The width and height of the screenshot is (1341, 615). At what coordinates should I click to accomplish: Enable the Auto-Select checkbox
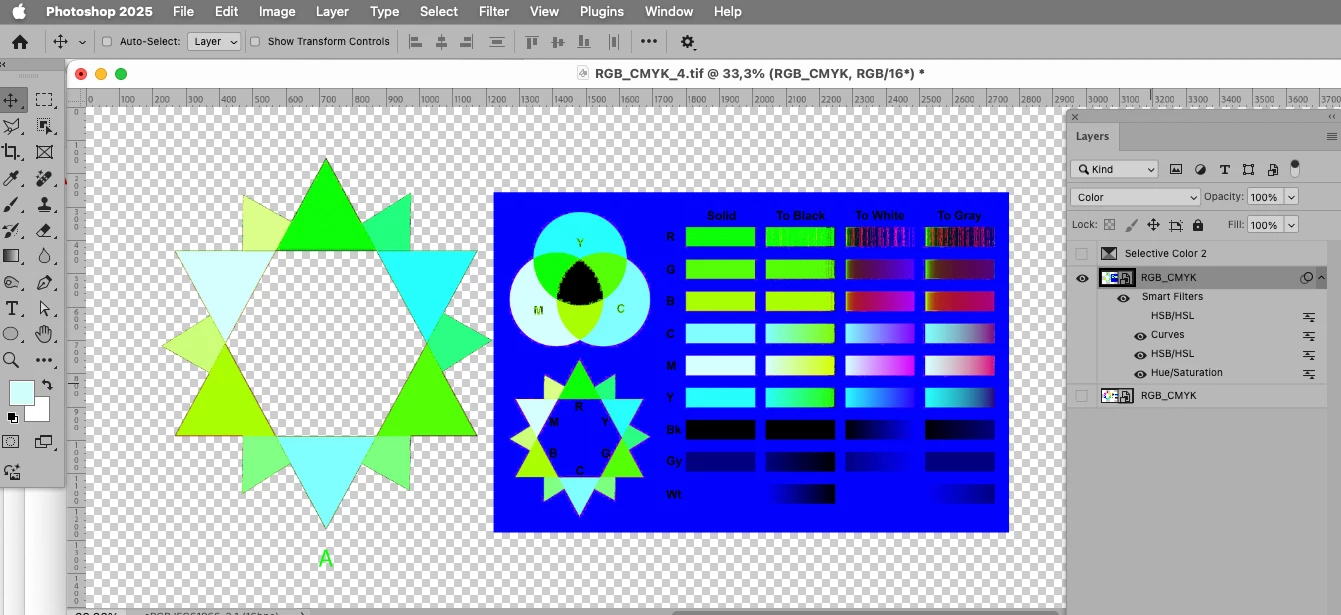point(107,42)
